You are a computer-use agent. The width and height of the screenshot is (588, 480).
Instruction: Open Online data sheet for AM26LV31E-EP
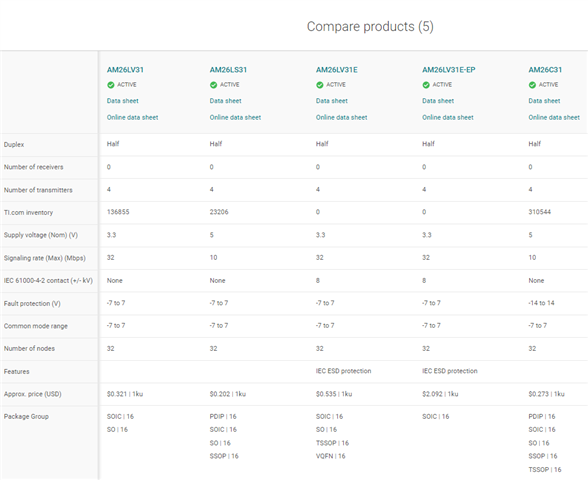448,117
